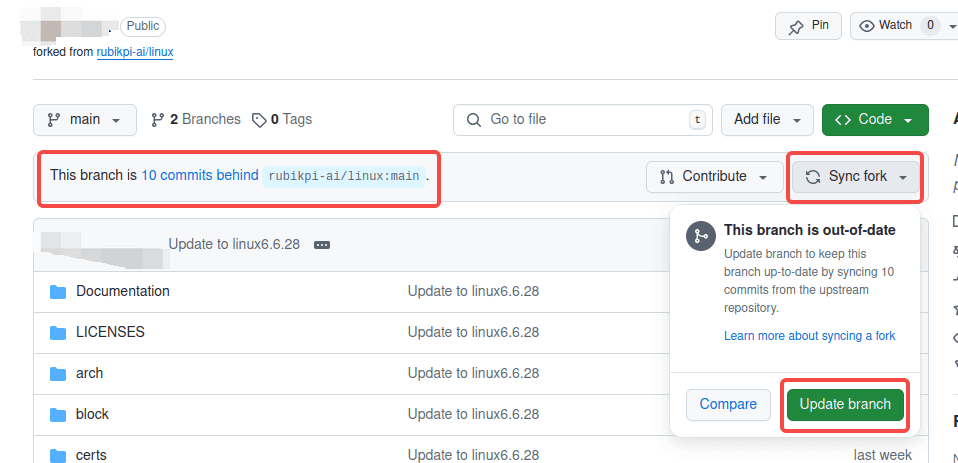Click LICENSES row commit message

point(474,332)
